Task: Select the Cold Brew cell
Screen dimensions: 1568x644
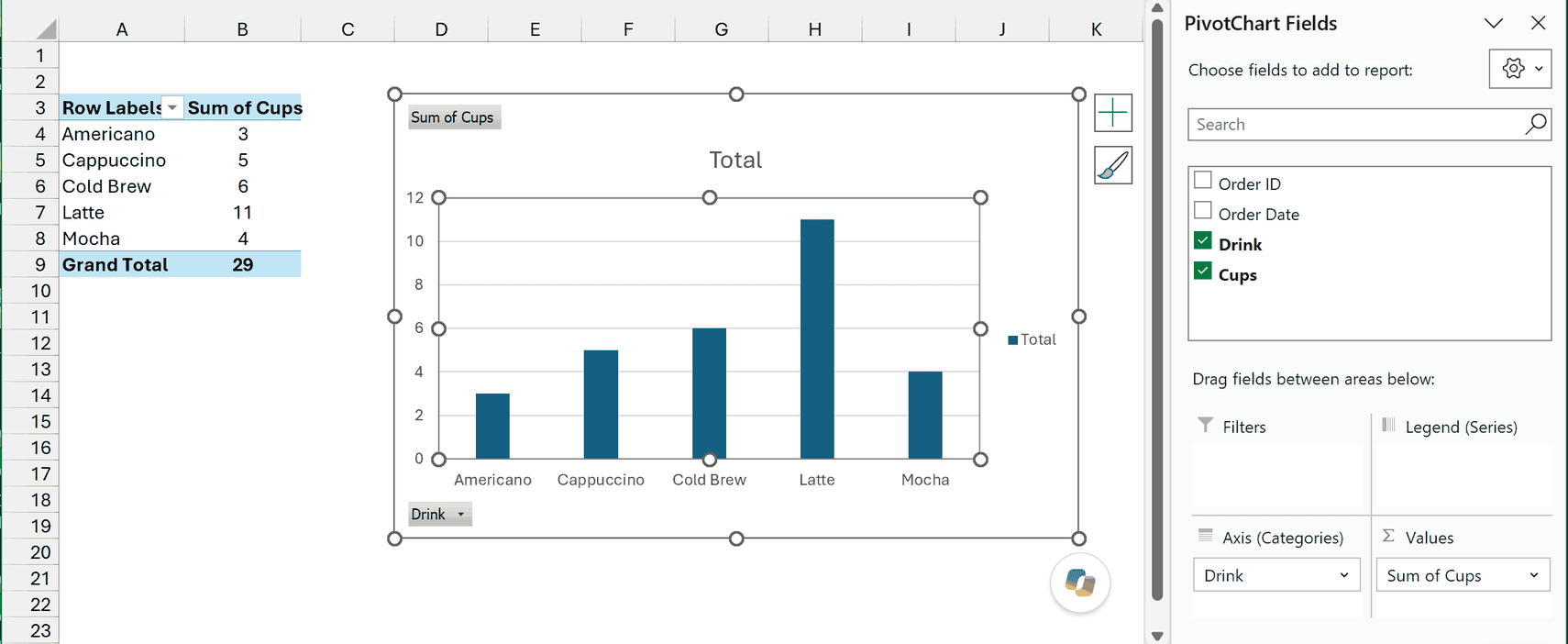Action: click(122, 186)
